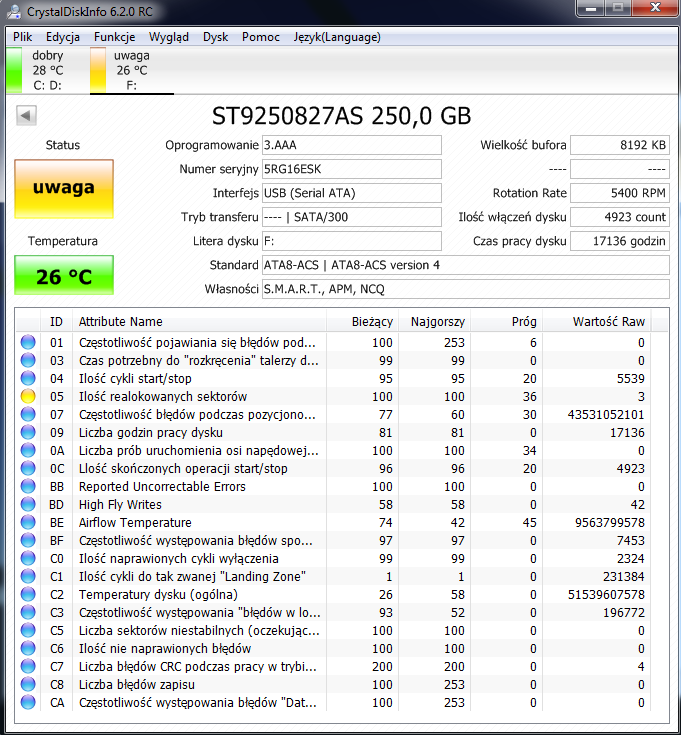The height and width of the screenshot is (736, 681).
Task: Click the blue status icon of attribute 0A
Action: point(28,450)
